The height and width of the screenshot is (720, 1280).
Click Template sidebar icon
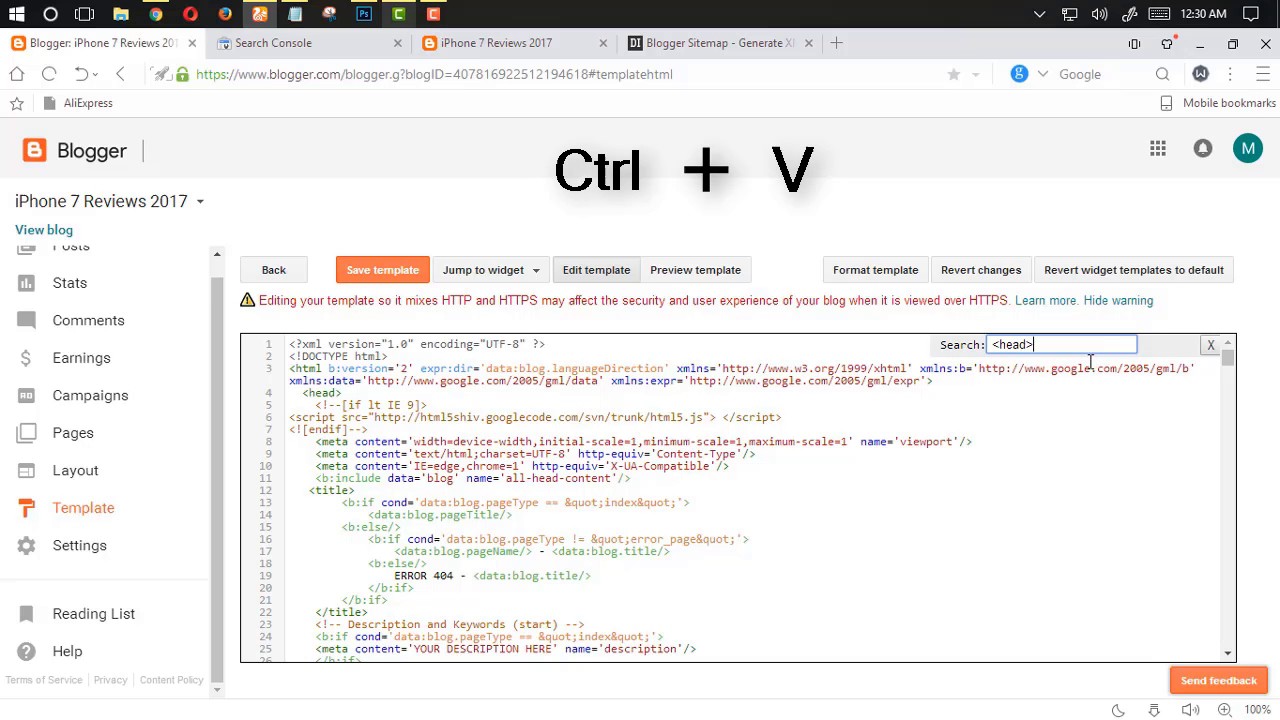(x=27, y=508)
